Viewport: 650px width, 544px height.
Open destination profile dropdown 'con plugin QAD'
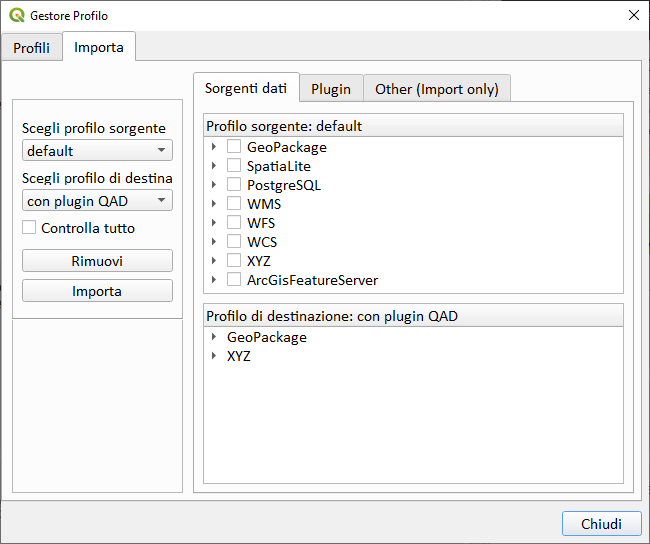click(97, 201)
